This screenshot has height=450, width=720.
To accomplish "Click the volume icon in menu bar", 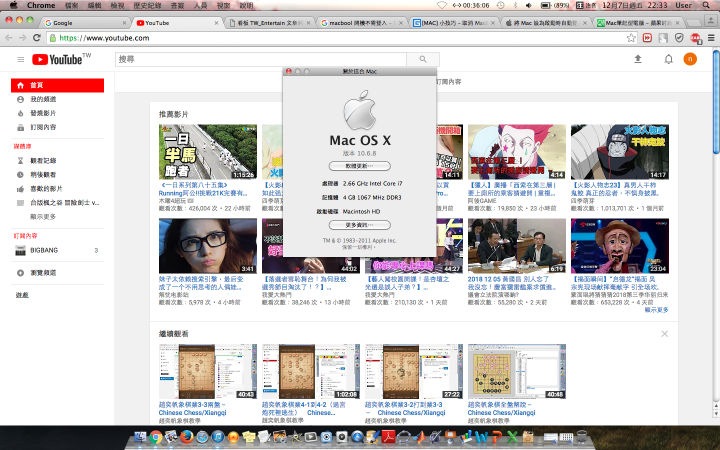I will coord(529,5).
